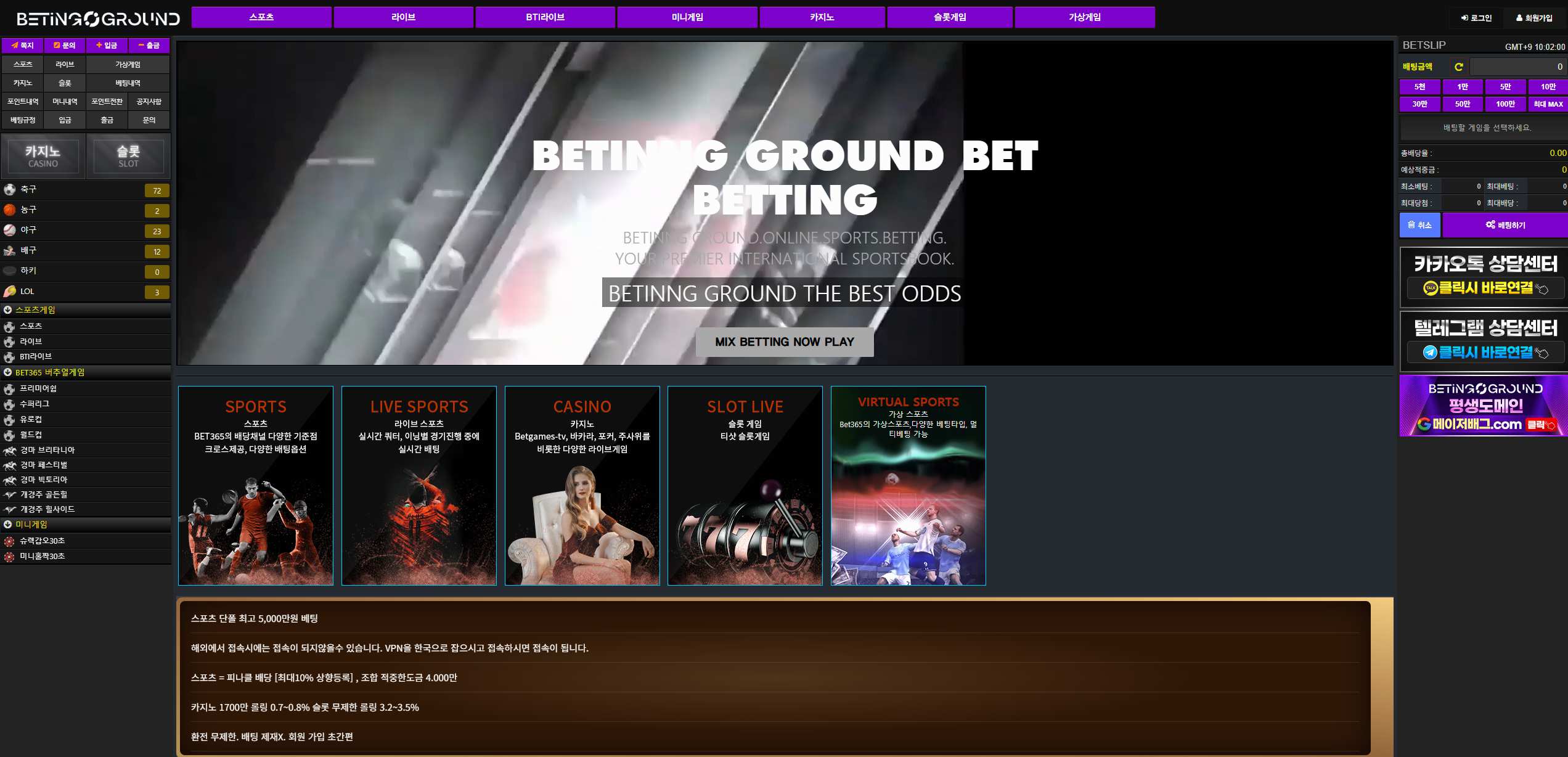
Task: Select the basketball icon for 농구
Action: click(9, 210)
